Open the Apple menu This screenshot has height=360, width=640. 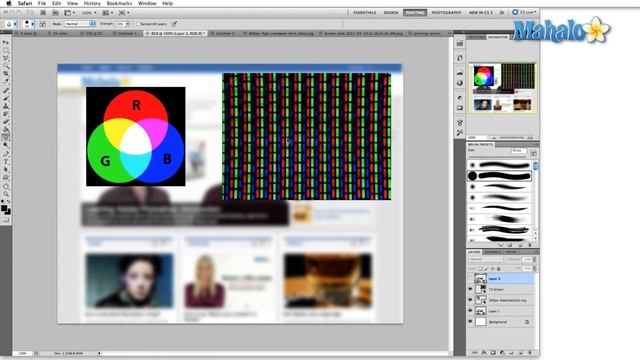9,3
